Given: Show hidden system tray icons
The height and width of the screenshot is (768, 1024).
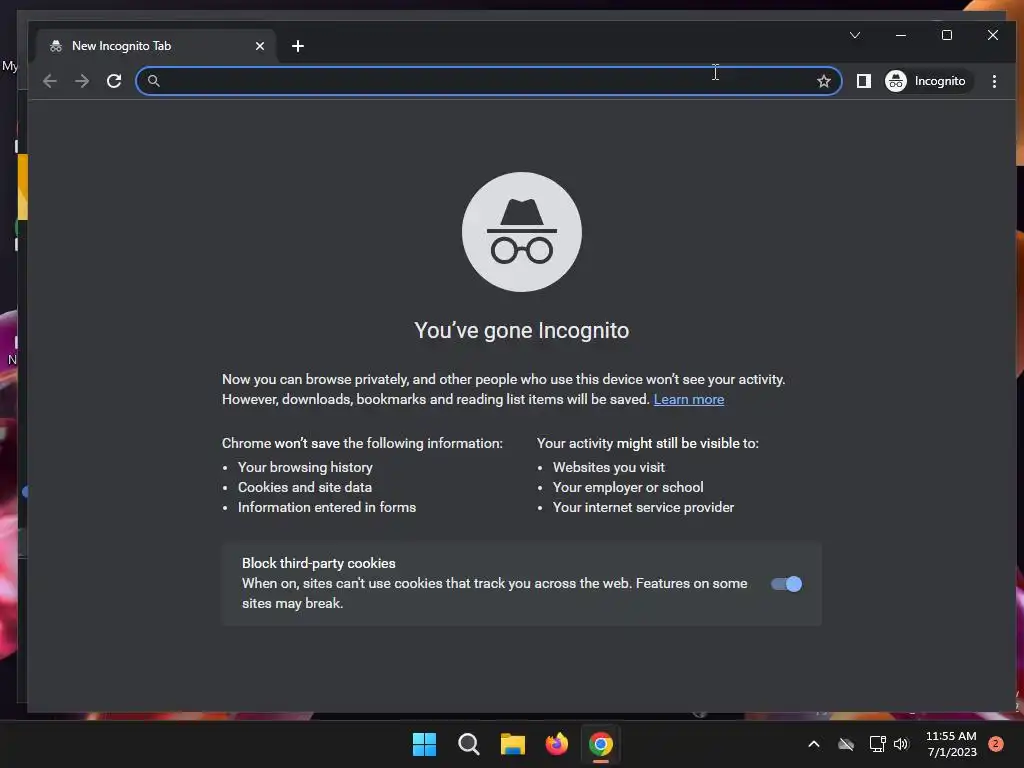Looking at the screenshot, I should pyautogui.click(x=814, y=744).
